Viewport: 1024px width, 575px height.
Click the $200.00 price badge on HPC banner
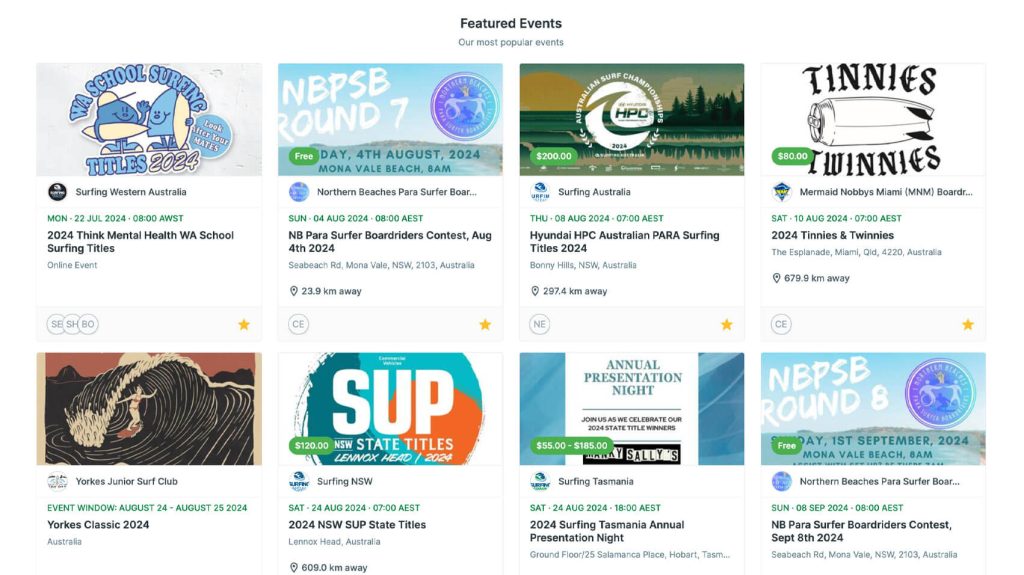click(554, 156)
